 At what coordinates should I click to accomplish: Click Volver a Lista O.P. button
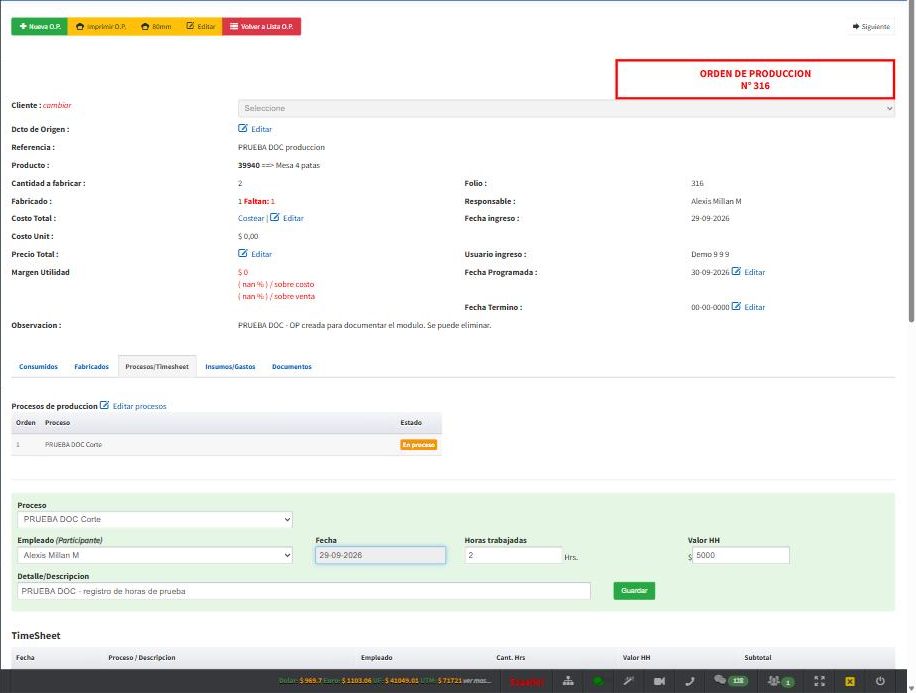[x=261, y=26]
